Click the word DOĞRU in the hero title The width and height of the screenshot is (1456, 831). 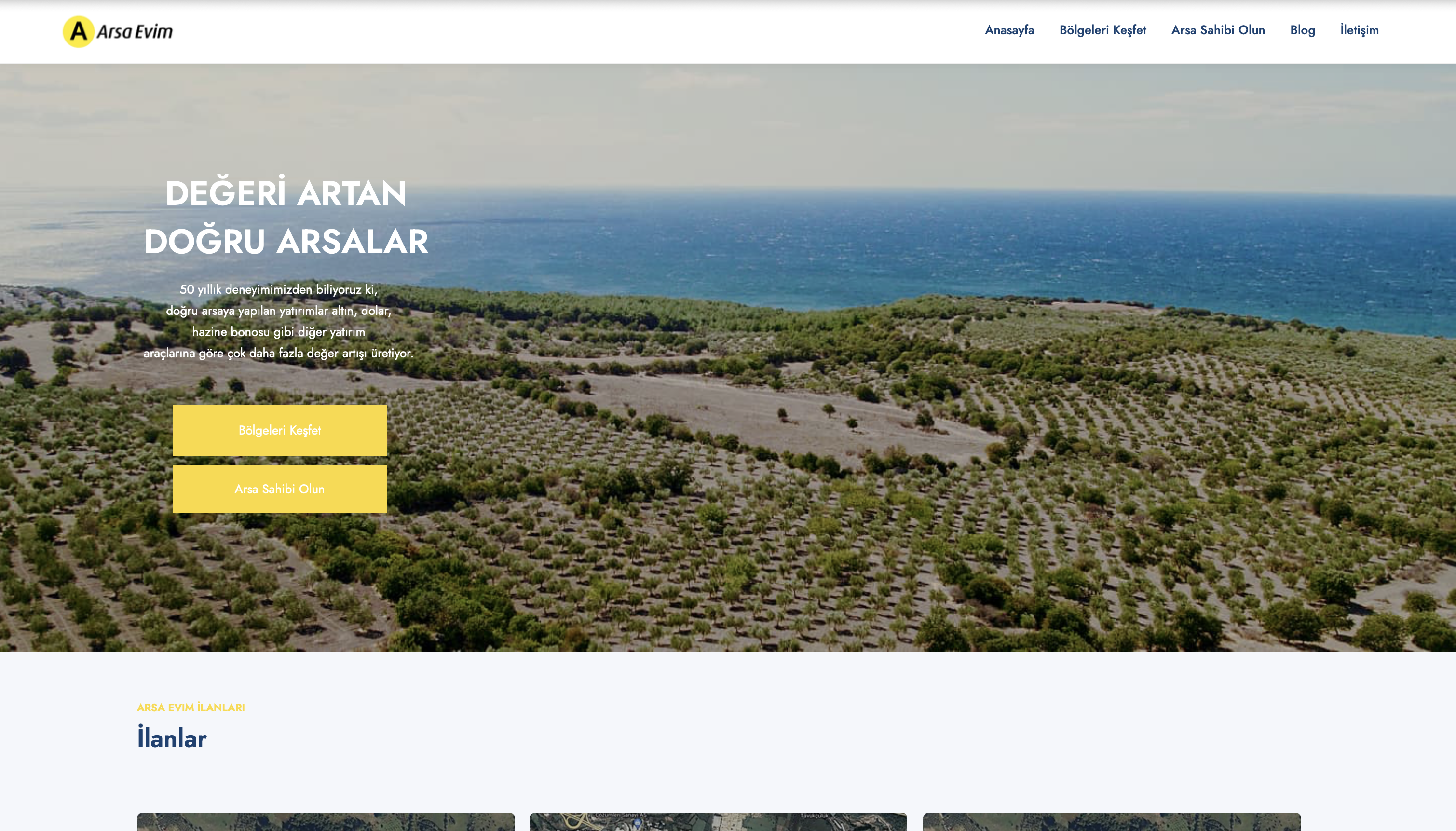tap(204, 242)
